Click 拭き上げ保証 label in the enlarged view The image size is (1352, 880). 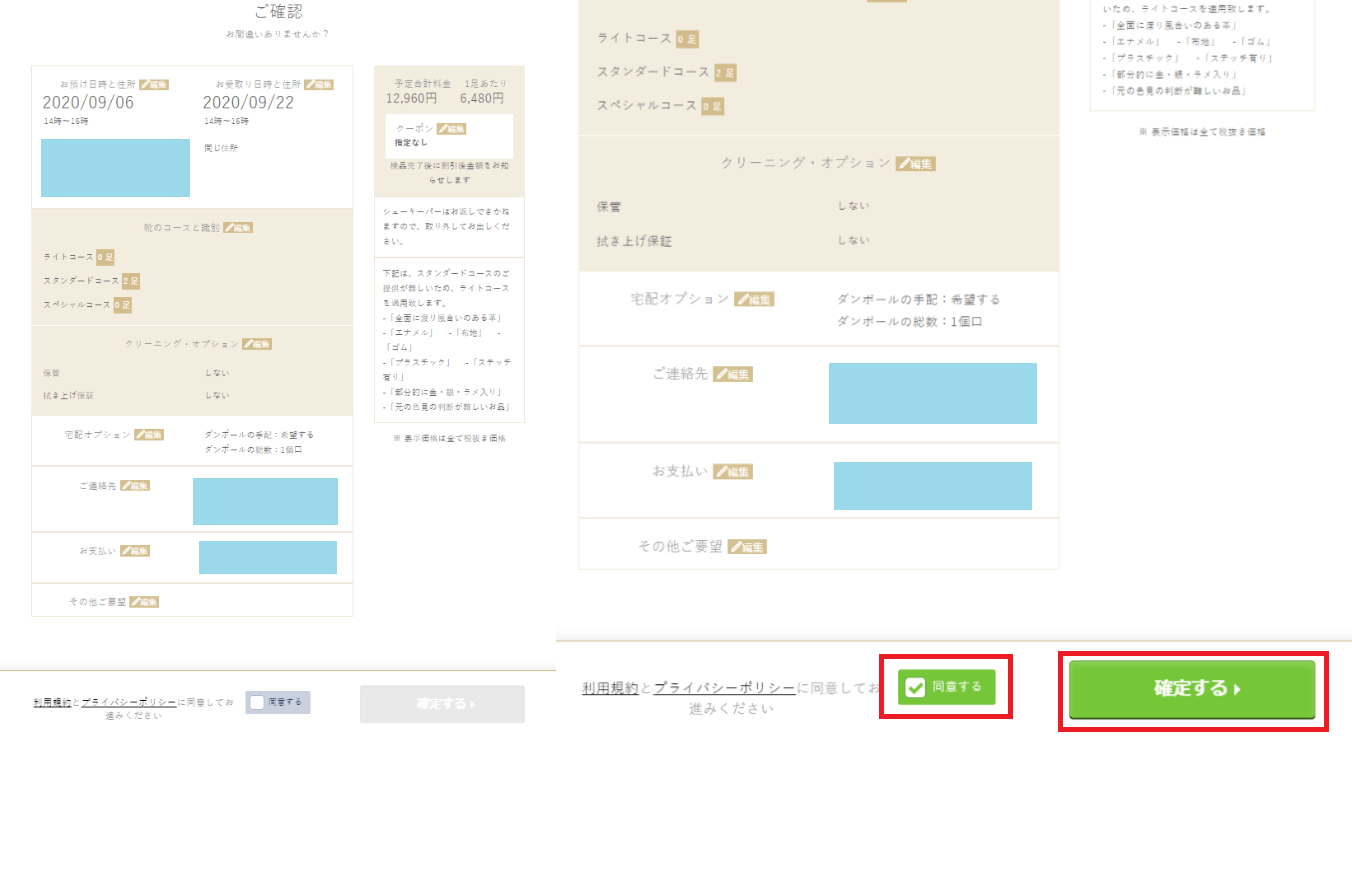(634, 241)
